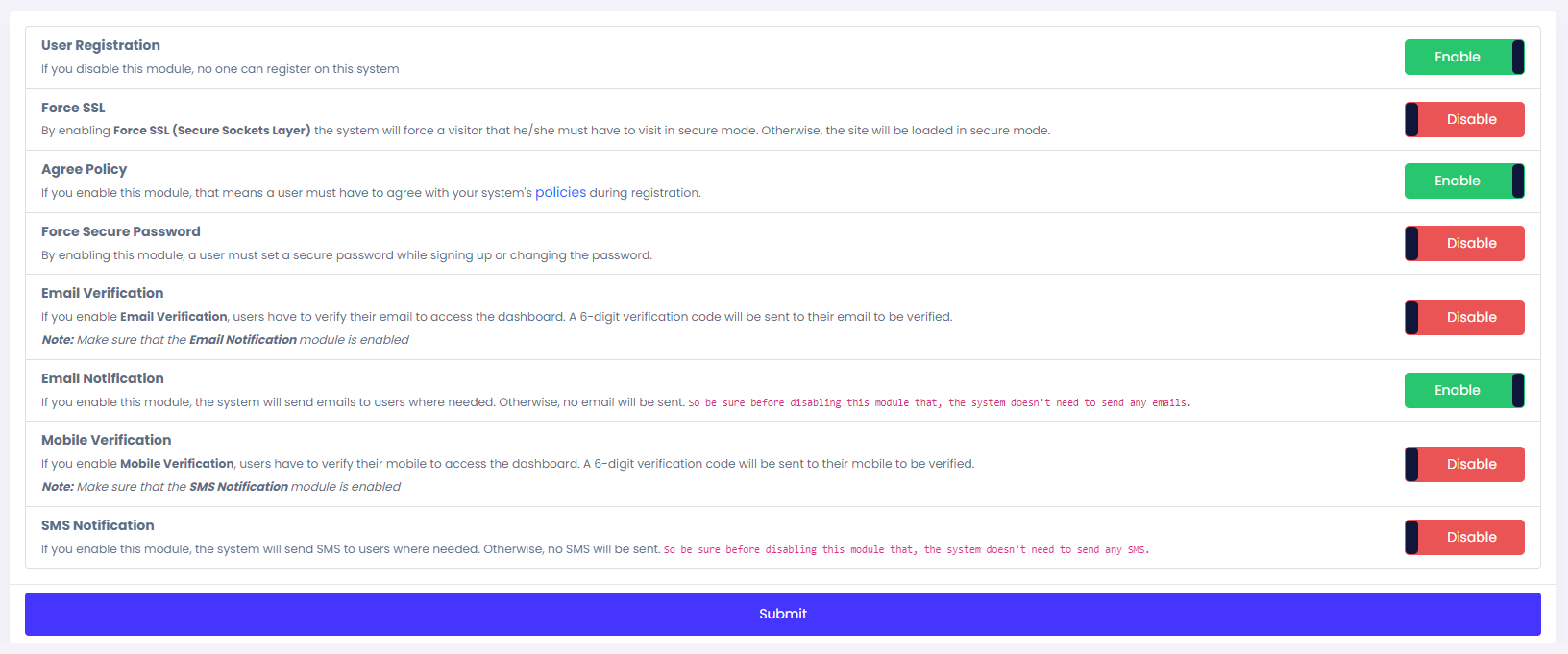Disable the Email Notification toggle
Screen dimensions: 1568x654
tap(1464, 390)
